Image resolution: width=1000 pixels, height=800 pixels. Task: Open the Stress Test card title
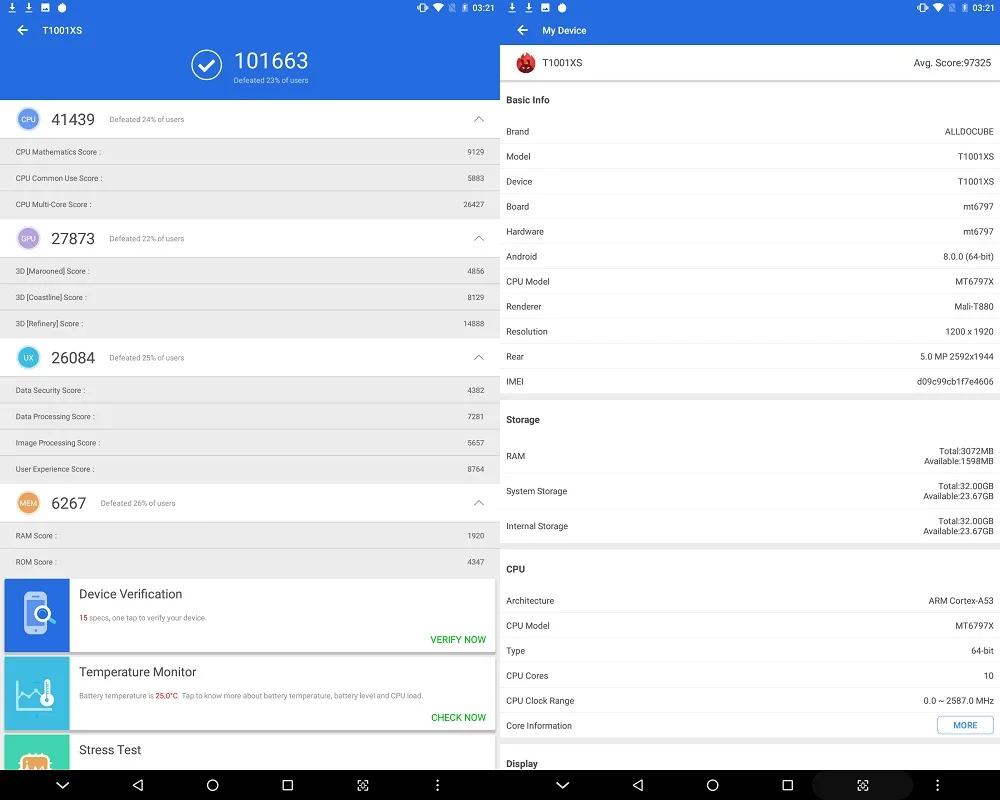click(110, 750)
